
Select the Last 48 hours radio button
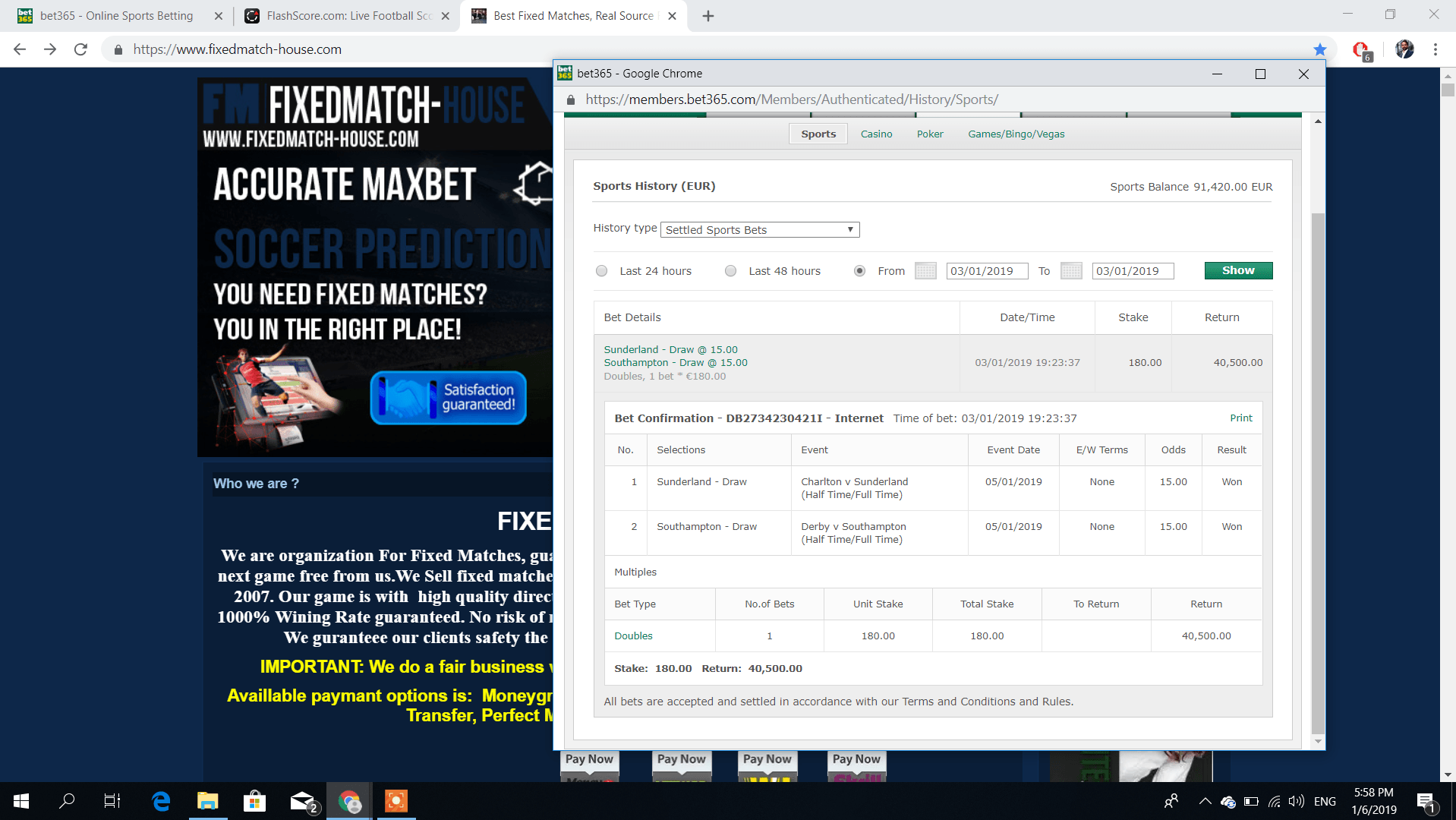[731, 271]
